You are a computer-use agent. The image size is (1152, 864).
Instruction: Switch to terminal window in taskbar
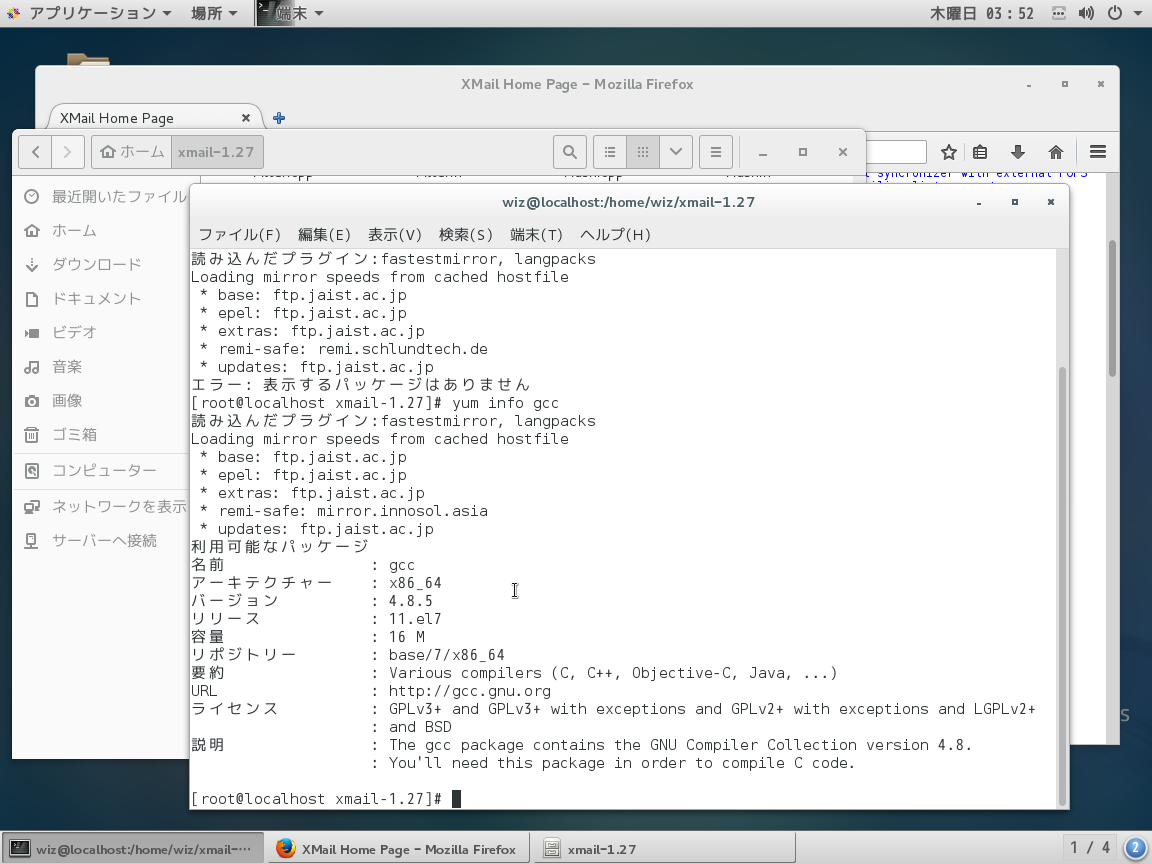pyautogui.click(x=133, y=849)
